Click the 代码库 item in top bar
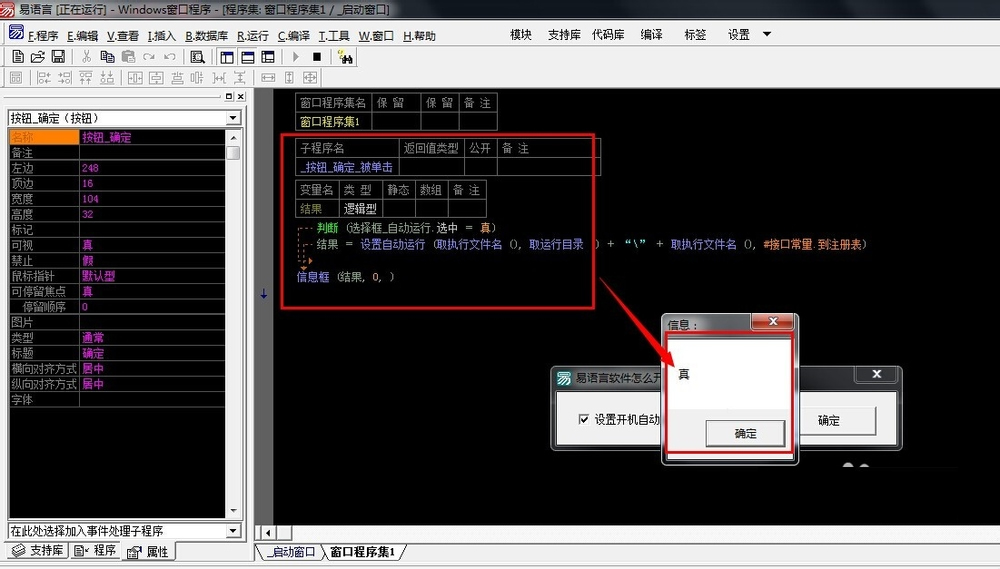The image size is (1000, 569). pos(608,34)
